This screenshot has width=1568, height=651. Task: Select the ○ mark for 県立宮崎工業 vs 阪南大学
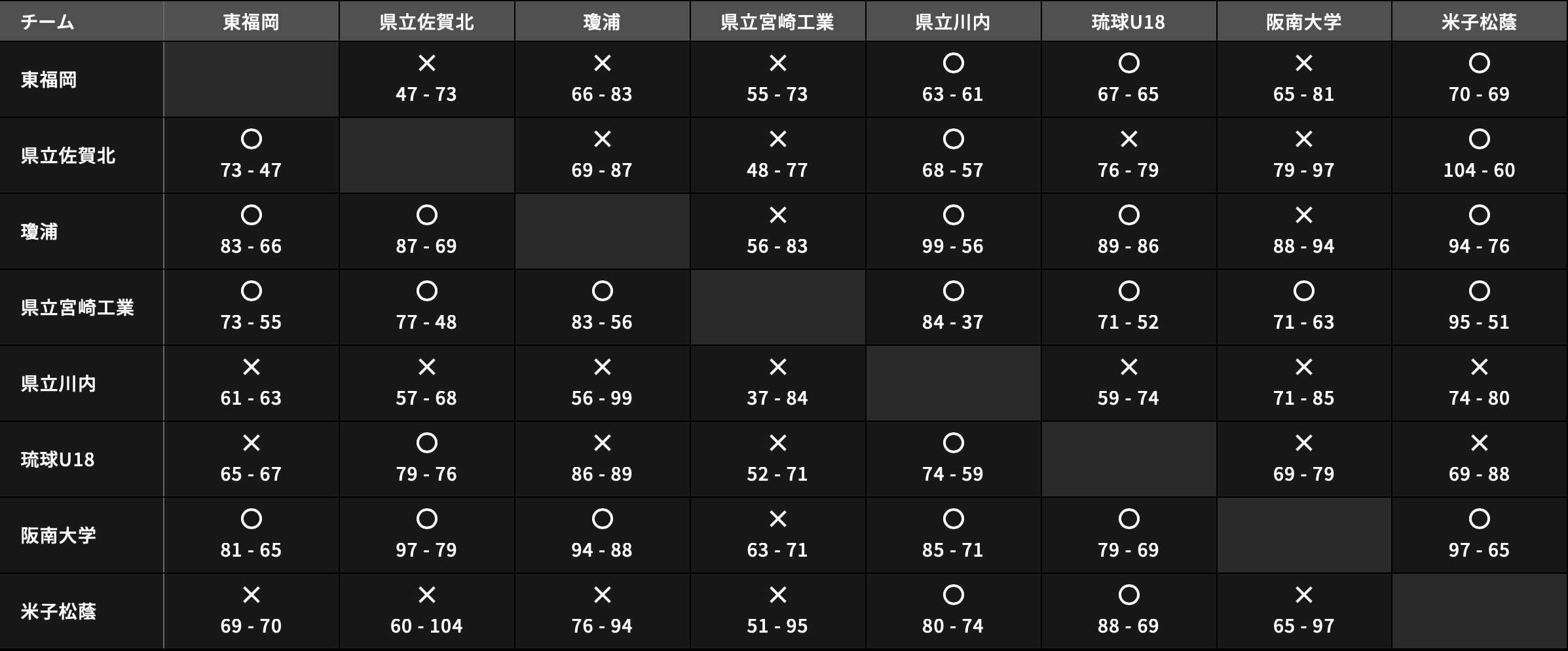pyautogui.click(x=1303, y=291)
